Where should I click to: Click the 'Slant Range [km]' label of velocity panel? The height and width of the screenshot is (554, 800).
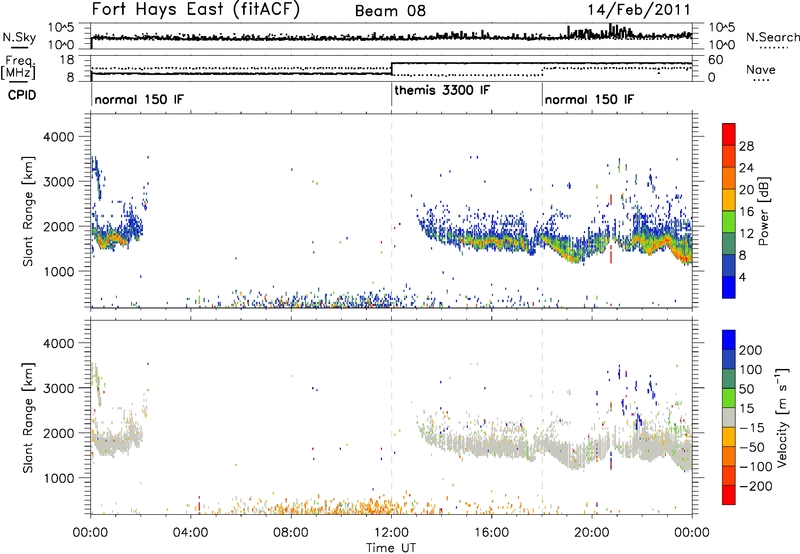[28, 417]
